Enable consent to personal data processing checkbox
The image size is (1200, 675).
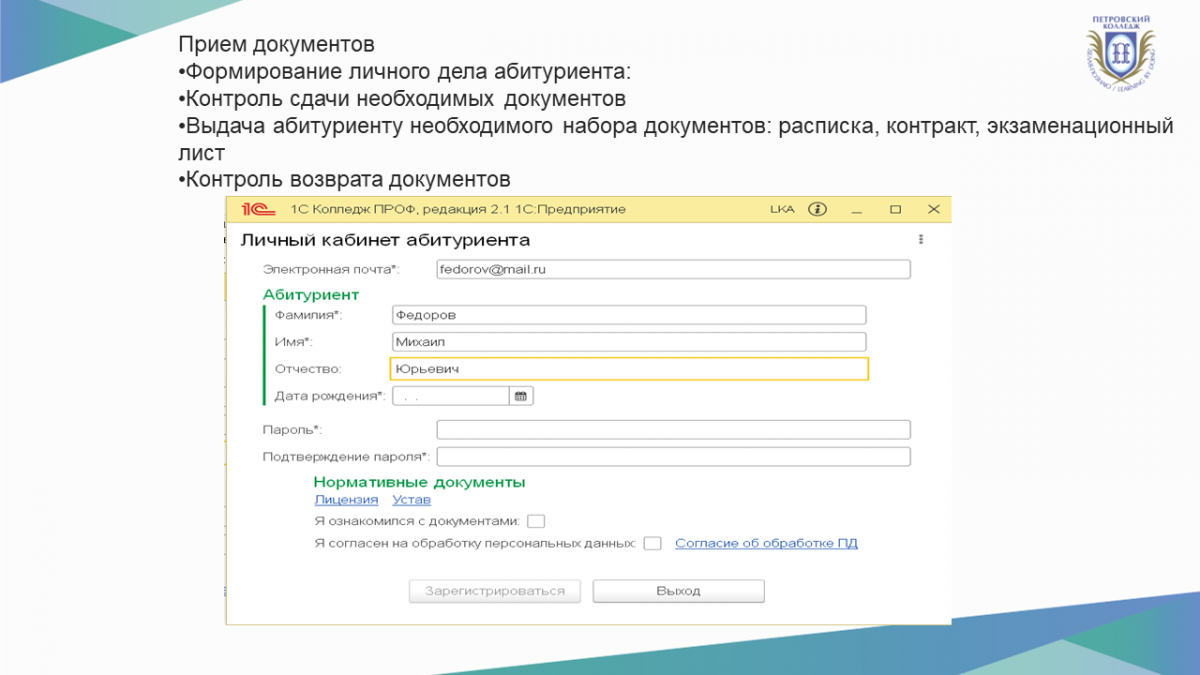click(652, 544)
